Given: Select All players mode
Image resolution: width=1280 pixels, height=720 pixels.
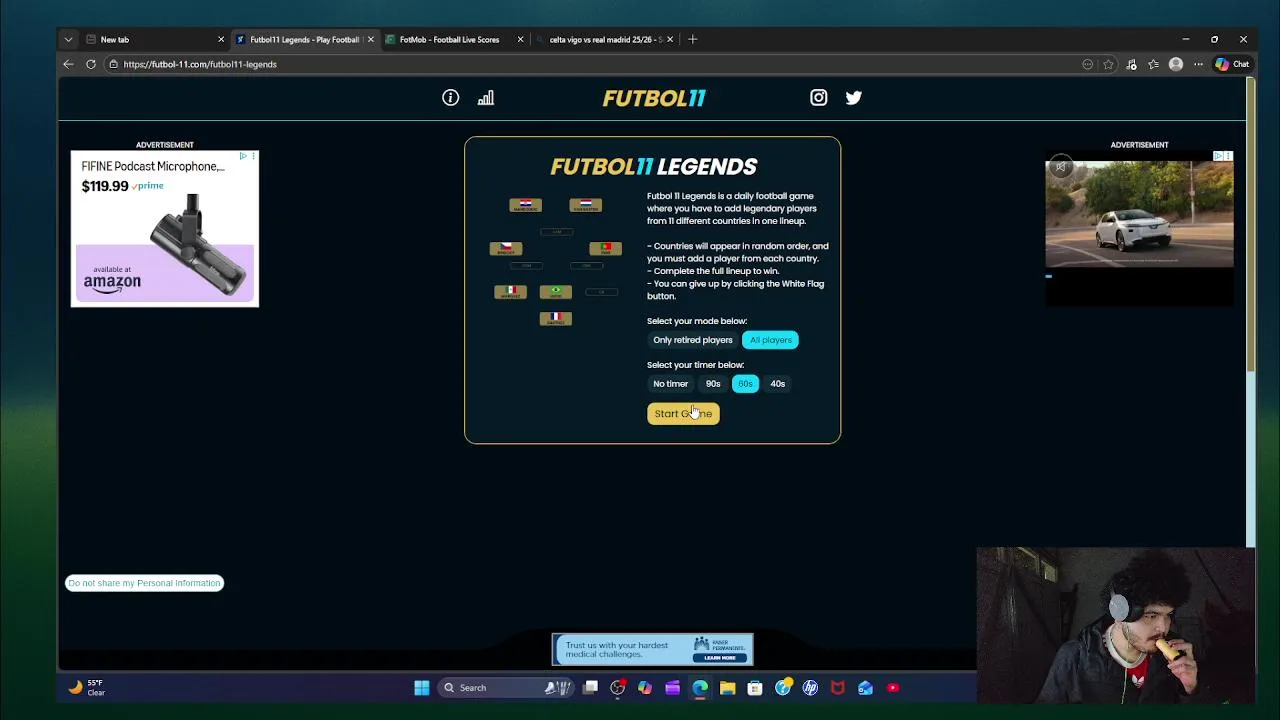Looking at the screenshot, I should point(771,340).
